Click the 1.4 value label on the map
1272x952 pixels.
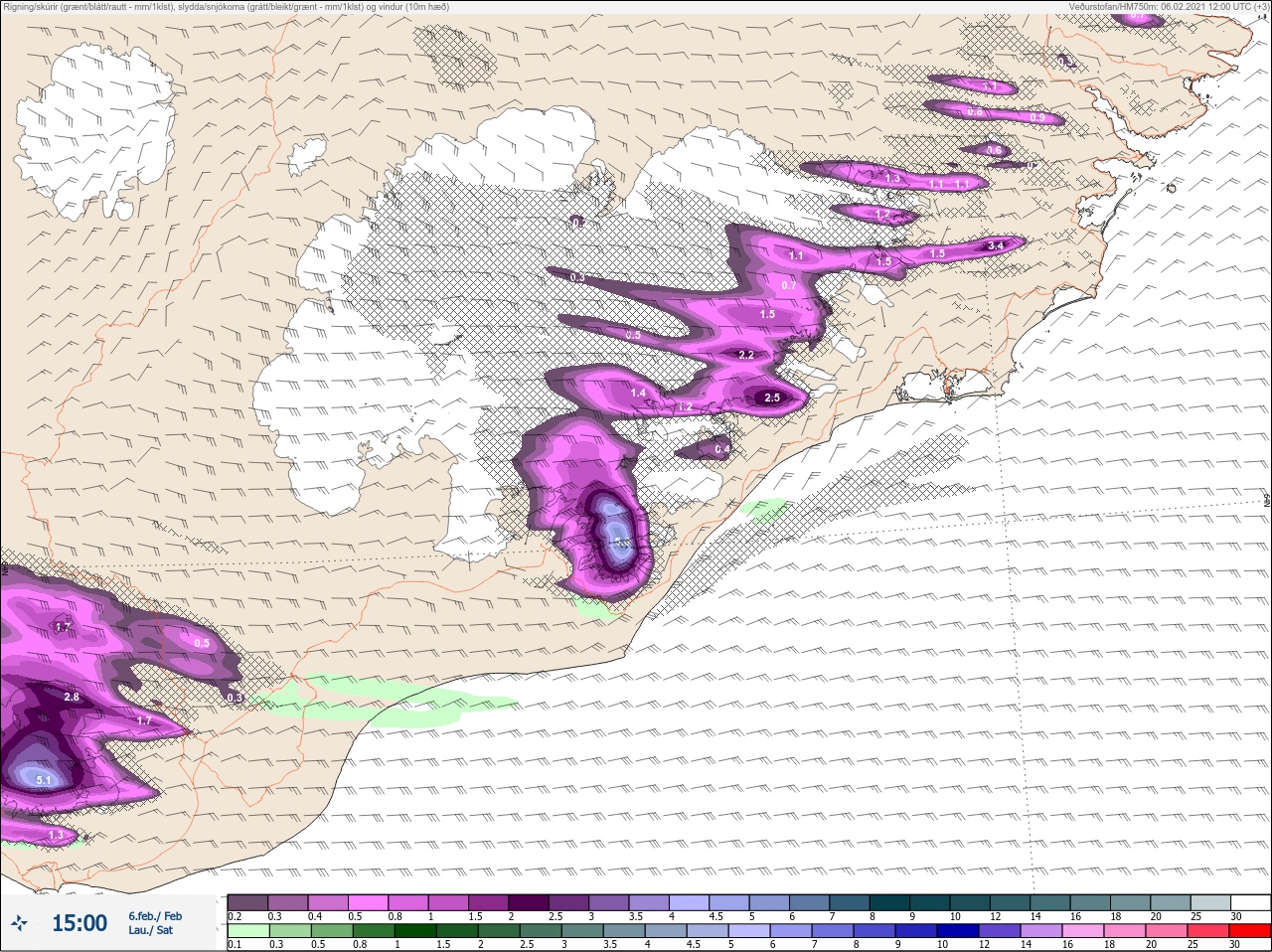(638, 394)
